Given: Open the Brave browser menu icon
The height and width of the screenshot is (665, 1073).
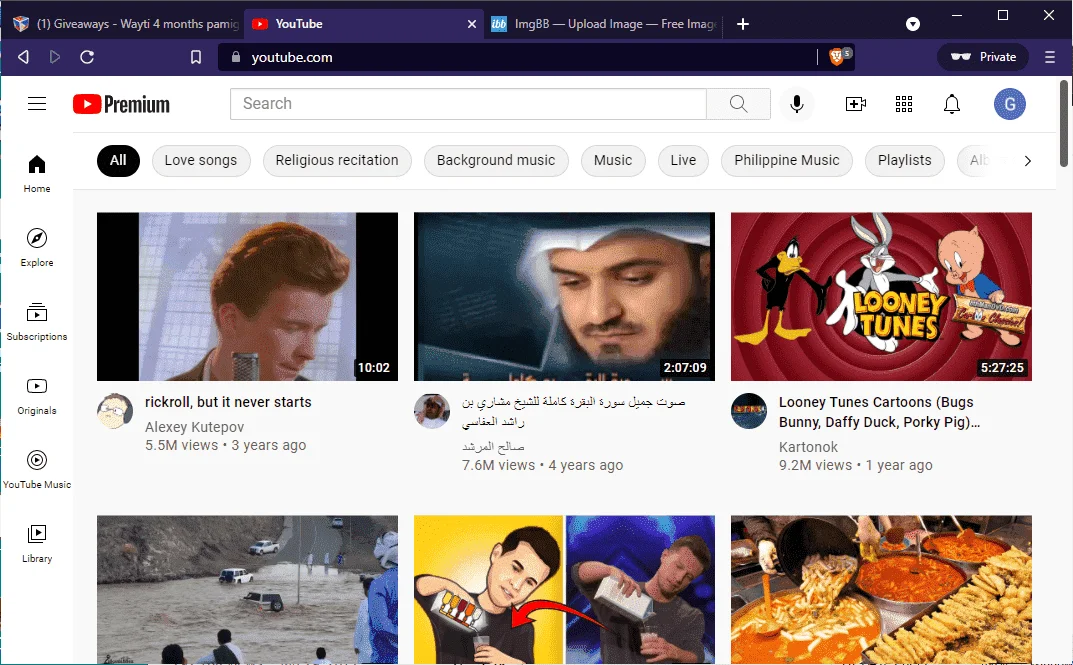Looking at the screenshot, I should point(1050,57).
